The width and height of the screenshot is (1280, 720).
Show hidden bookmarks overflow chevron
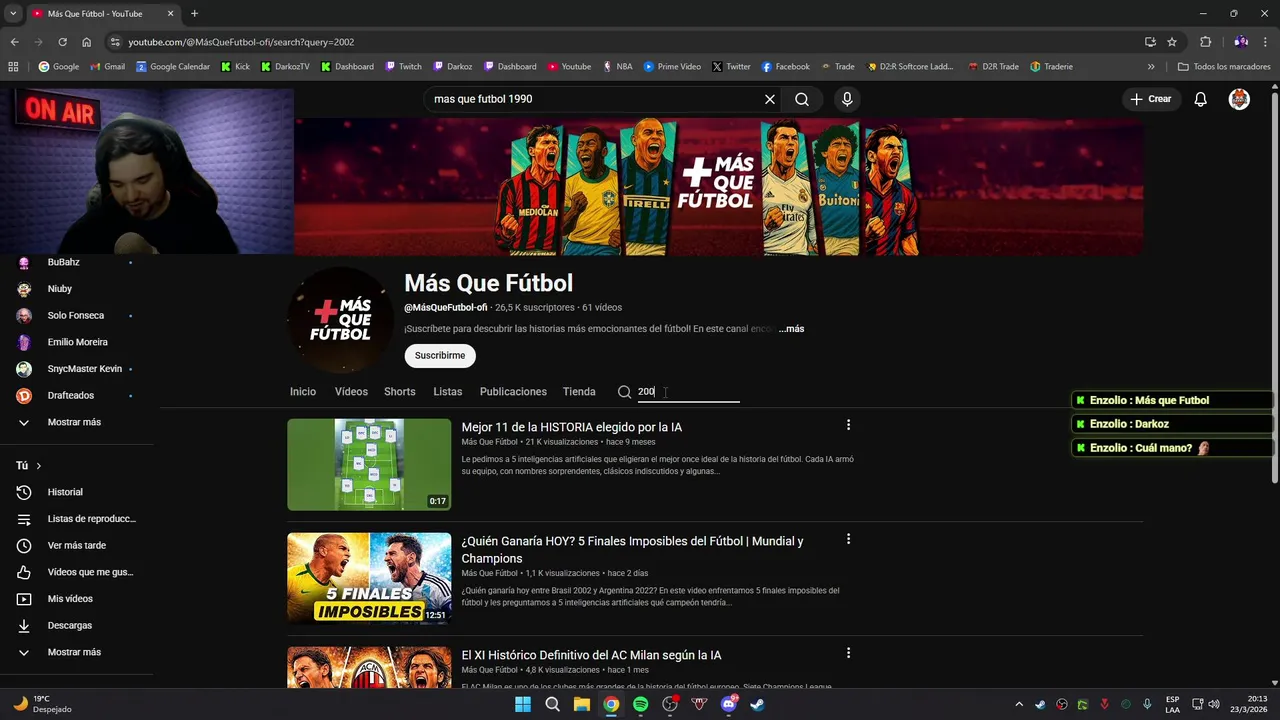click(x=1151, y=67)
